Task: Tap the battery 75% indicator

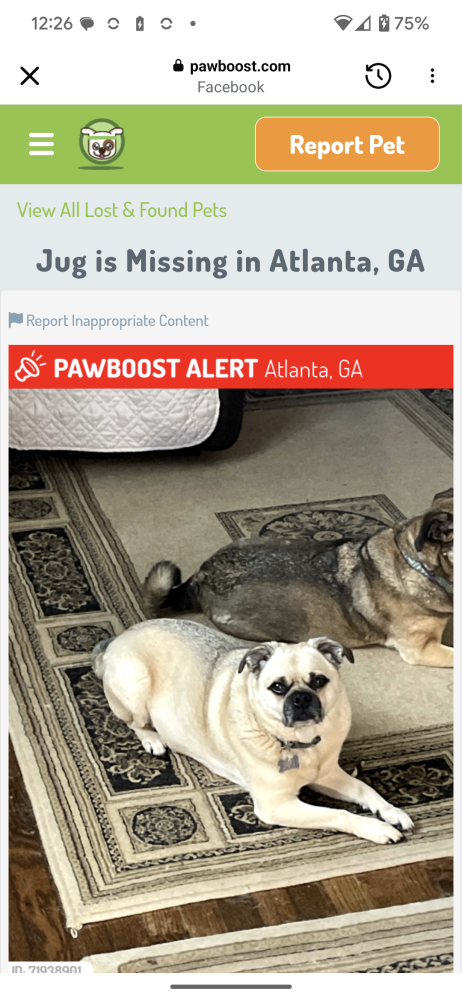Action: [x=404, y=24]
